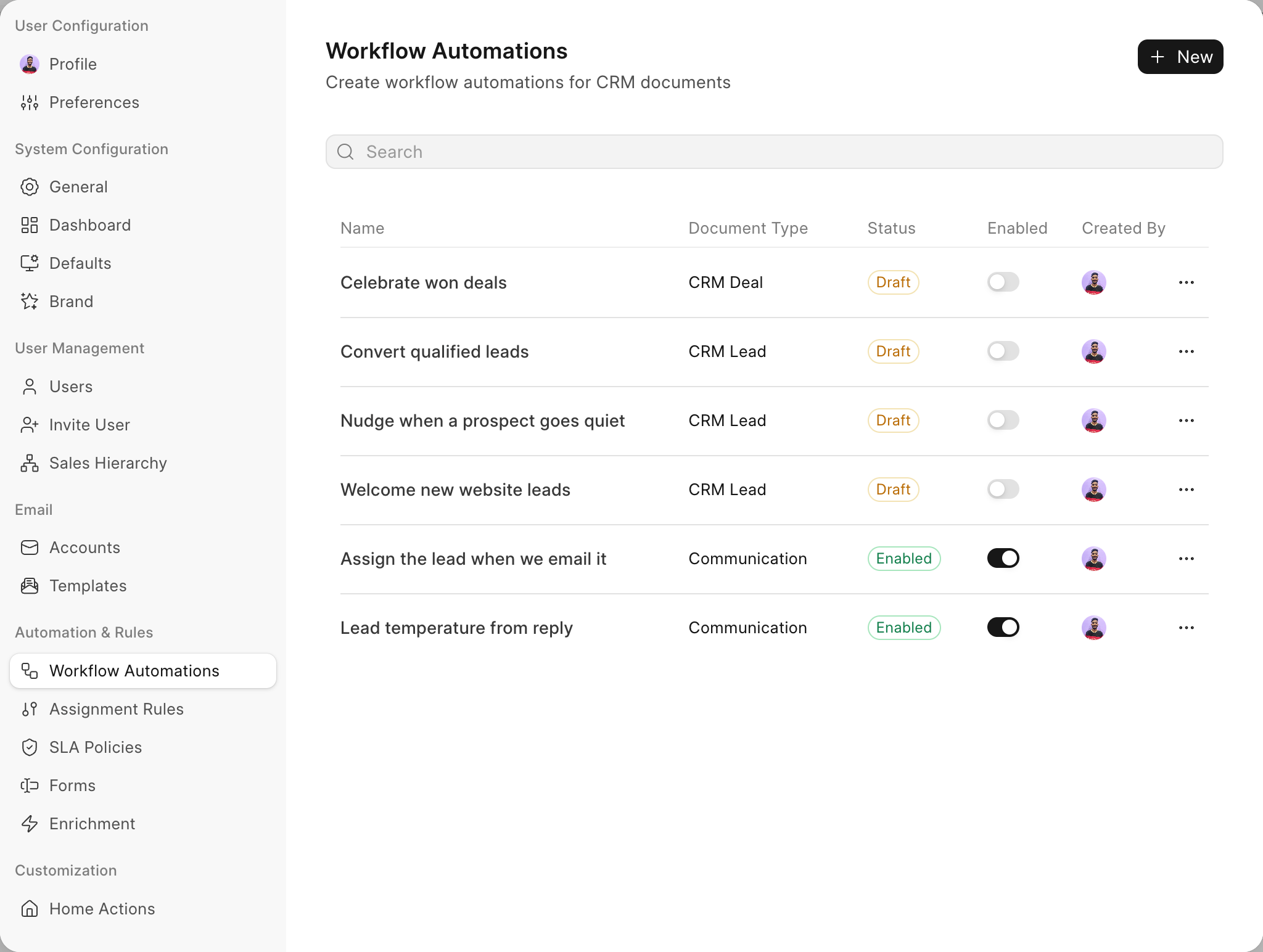The image size is (1263, 952).
Task: Click Draft status badge for Nudge prospect row
Action: (x=894, y=421)
